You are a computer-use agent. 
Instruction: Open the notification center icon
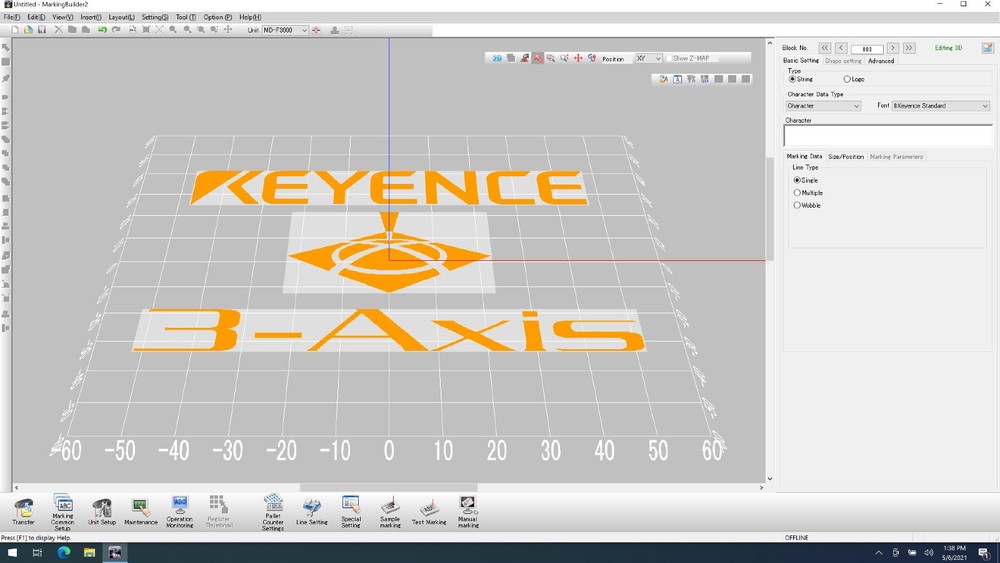[x=984, y=553]
